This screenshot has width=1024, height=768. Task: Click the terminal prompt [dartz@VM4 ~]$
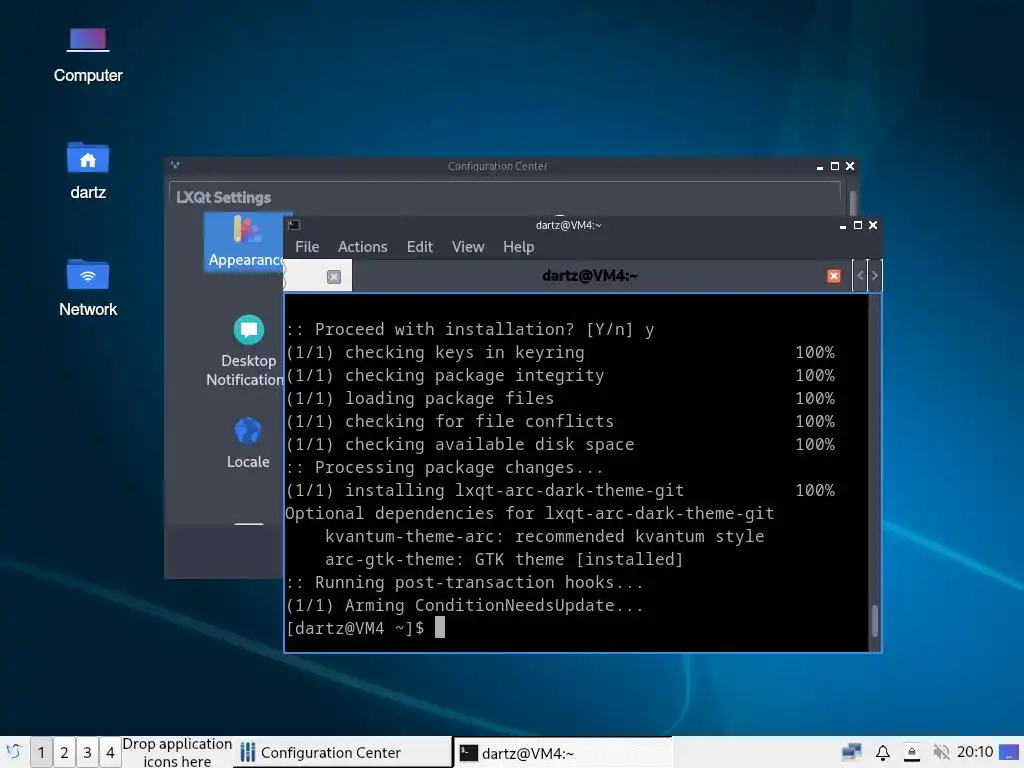355,628
